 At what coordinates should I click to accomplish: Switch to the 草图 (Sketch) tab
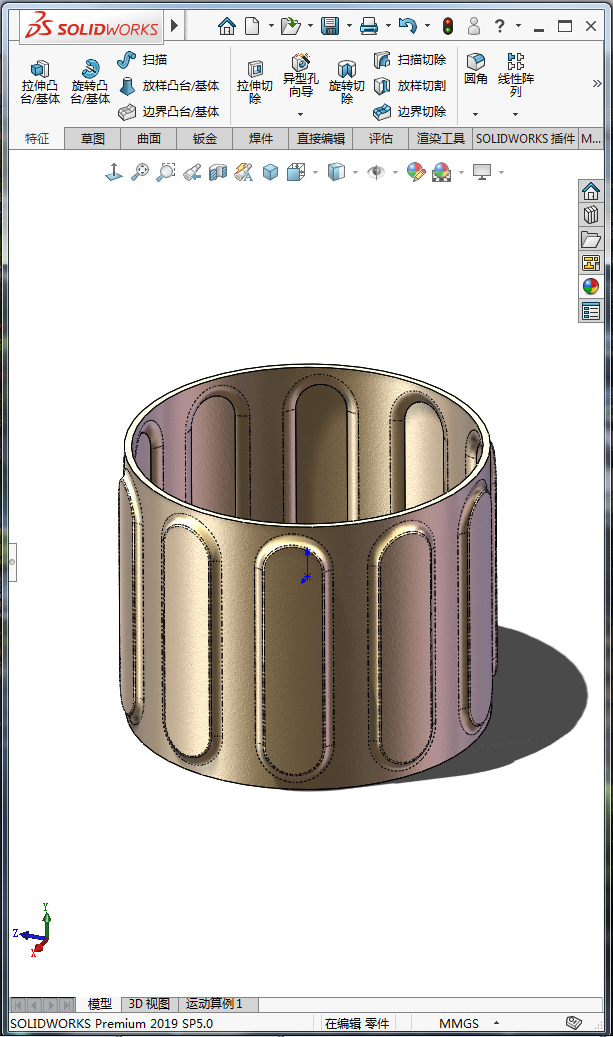click(x=93, y=138)
